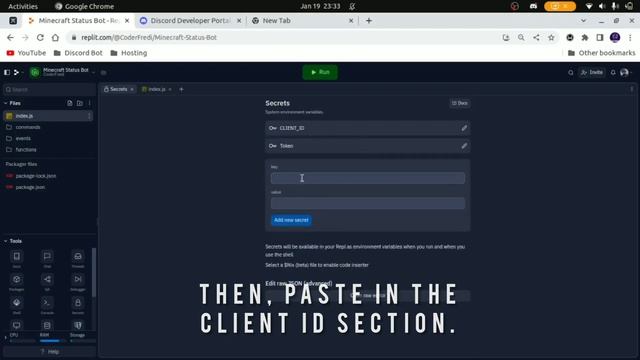Collapse the Tools section chevron
Screen dimensions: 640x360
coord(5,241)
